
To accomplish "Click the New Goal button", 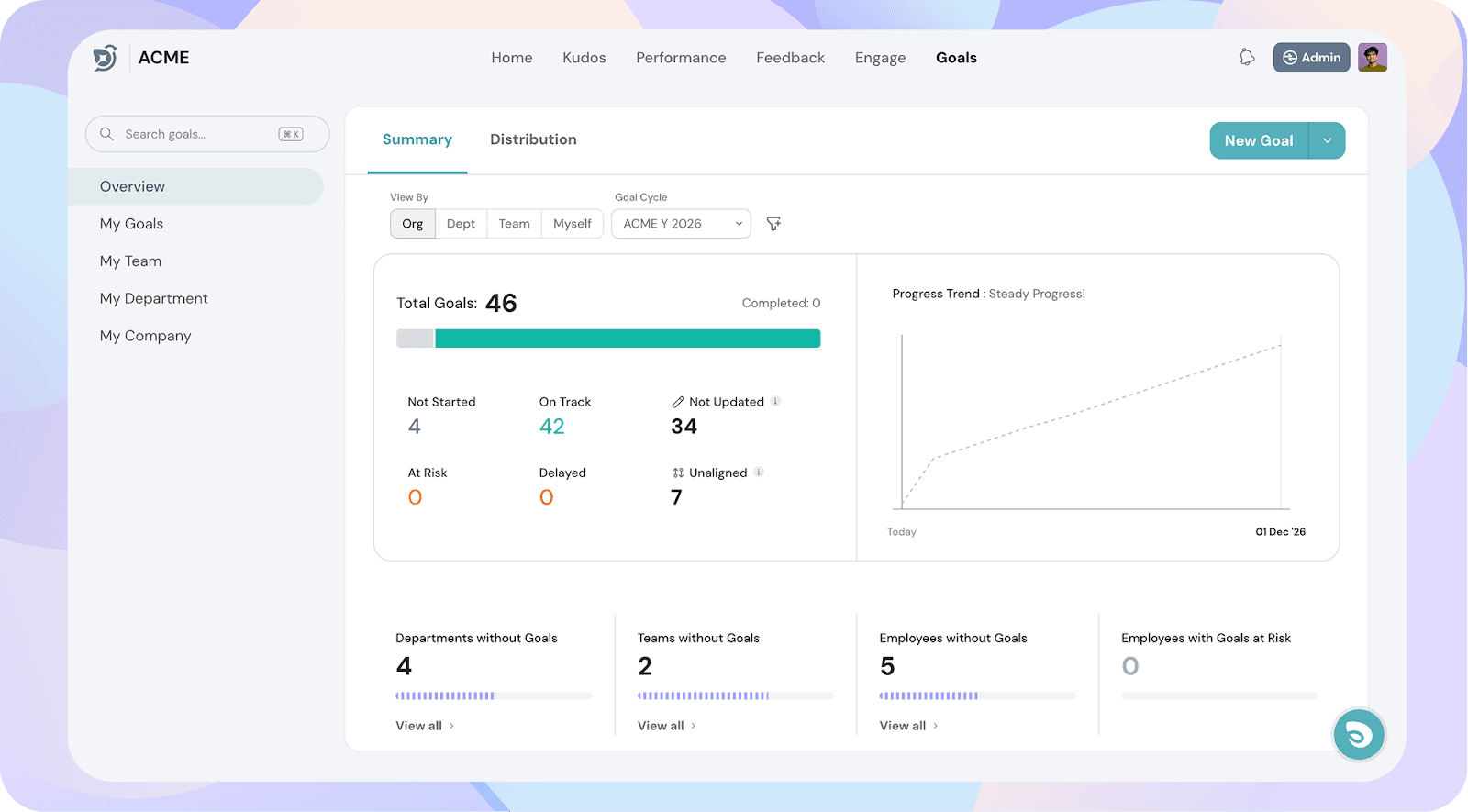I will pos(1258,140).
